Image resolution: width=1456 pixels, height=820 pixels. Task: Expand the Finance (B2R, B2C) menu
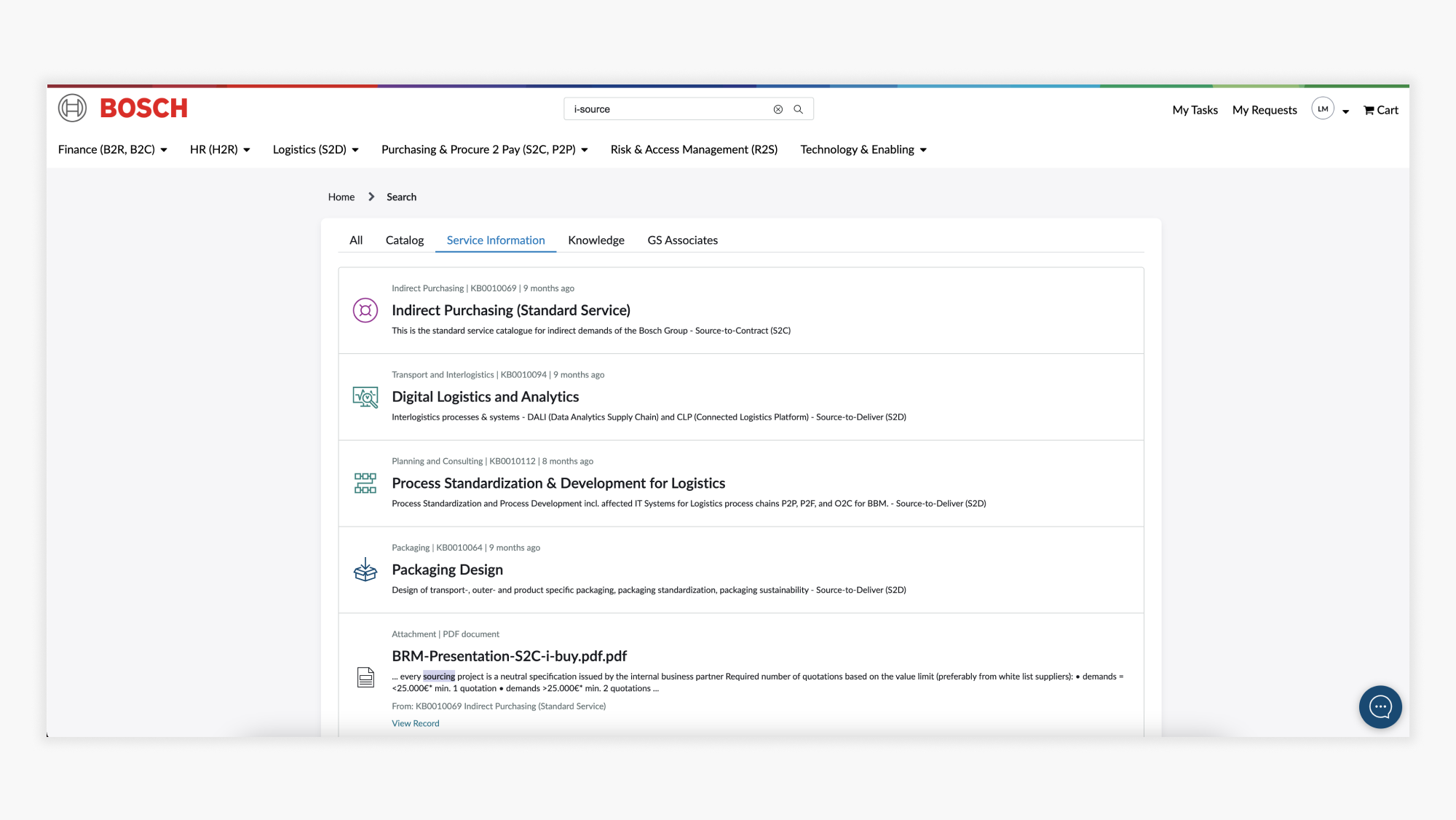coord(113,149)
